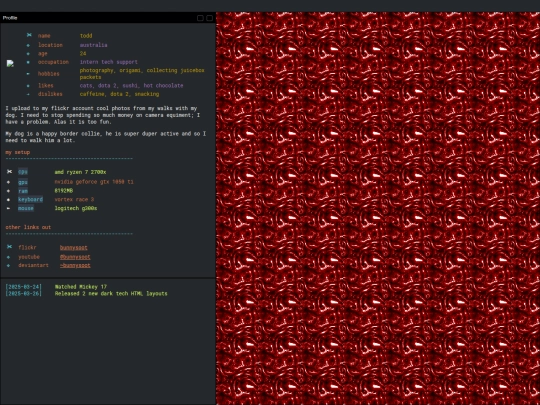Click the bullet icon beside keyboard
This screenshot has width=540, height=405.
point(9,199)
